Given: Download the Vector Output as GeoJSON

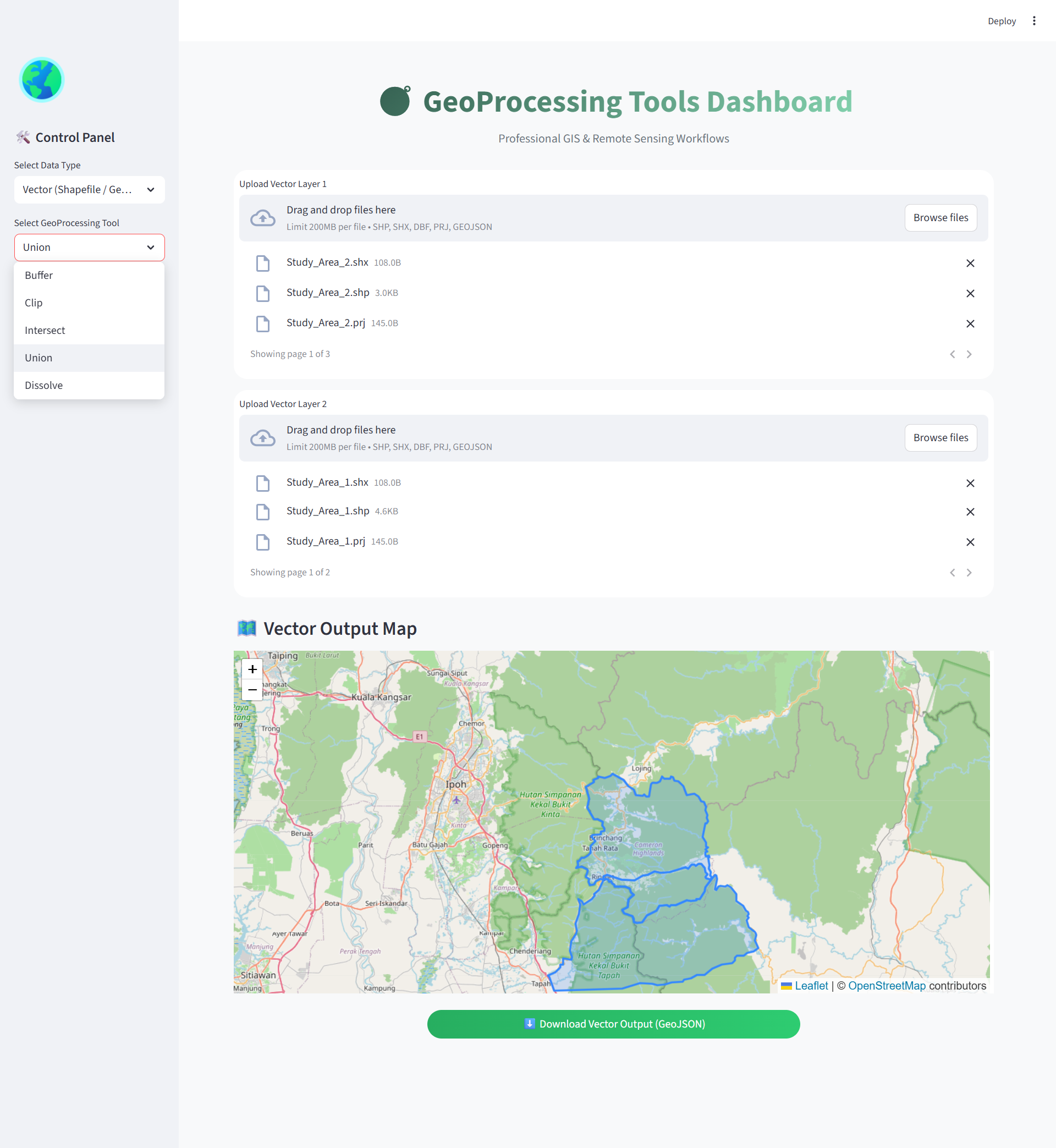Looking at the screenshot, I should 613,1024.
